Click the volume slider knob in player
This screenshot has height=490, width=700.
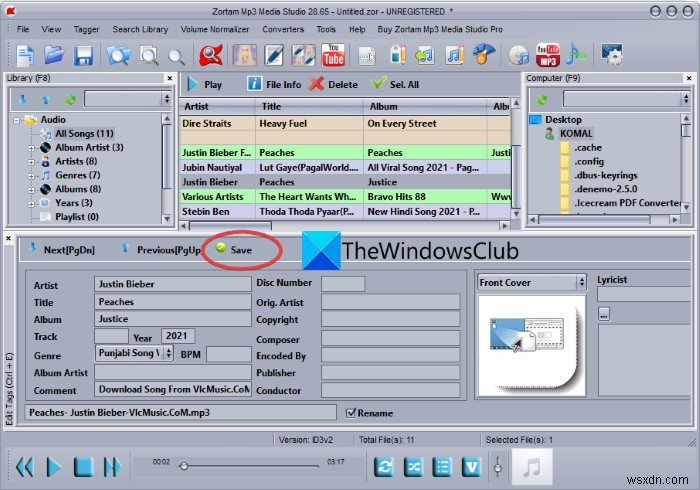pyautogui.click(x=498, y=468)
